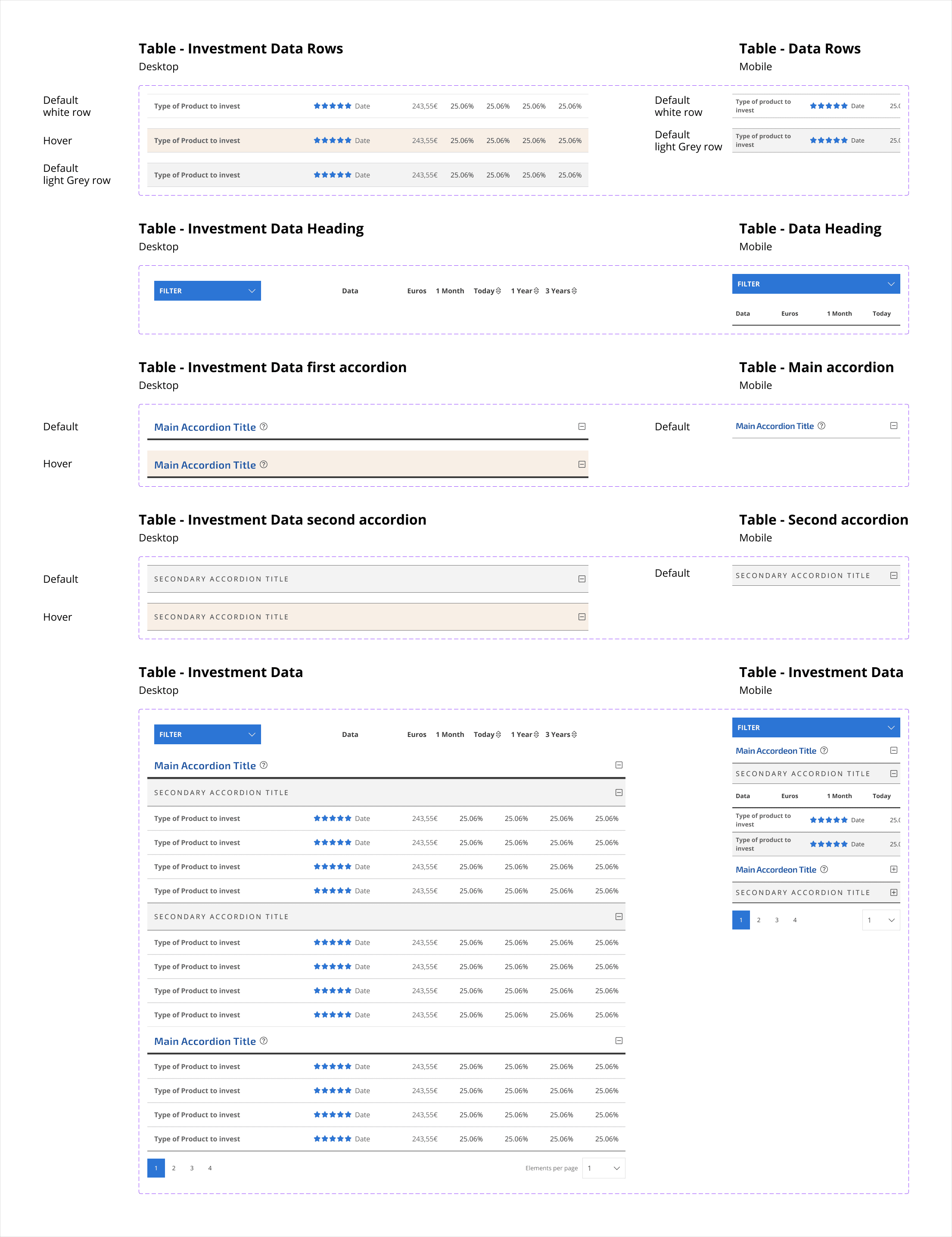This screenshot has width=952, height=1237.
Task: Open FILTER dropdown in full desktop Investment Data table
Action: click(207, 734)
